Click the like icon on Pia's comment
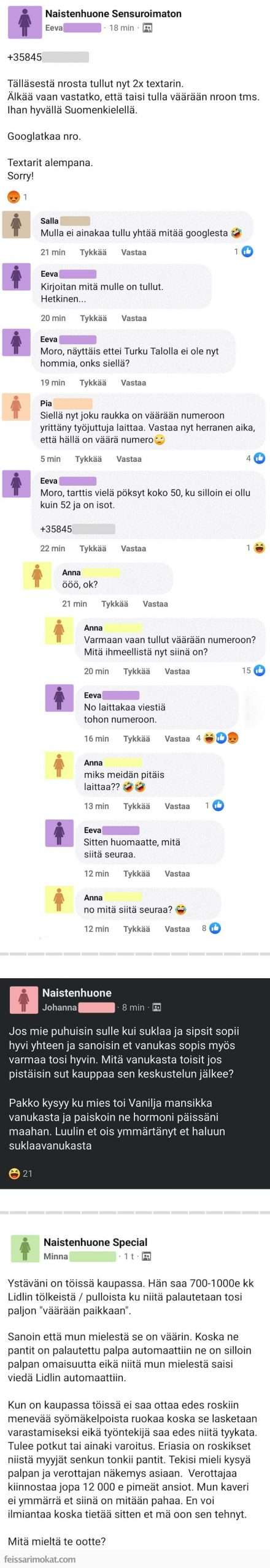Screen dimensions: 270x1568 pyautogui.click(x=260, y=458)
